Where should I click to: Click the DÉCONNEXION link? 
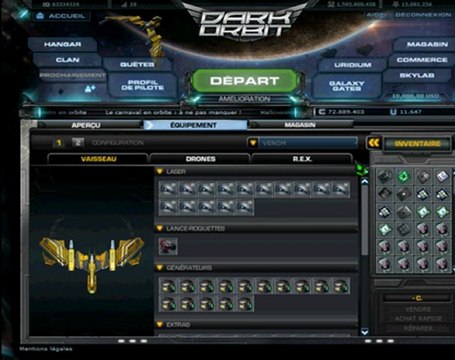(423, 15)
